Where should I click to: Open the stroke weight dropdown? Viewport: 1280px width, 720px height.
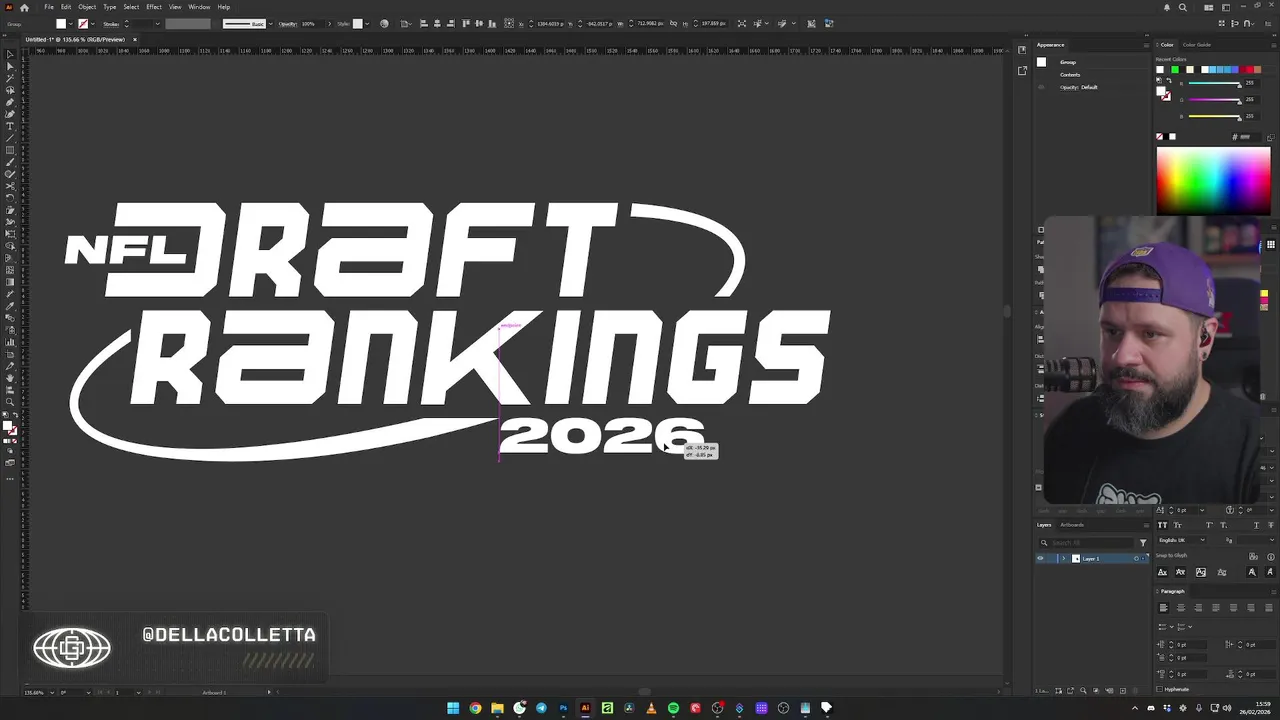click(158, 24)
